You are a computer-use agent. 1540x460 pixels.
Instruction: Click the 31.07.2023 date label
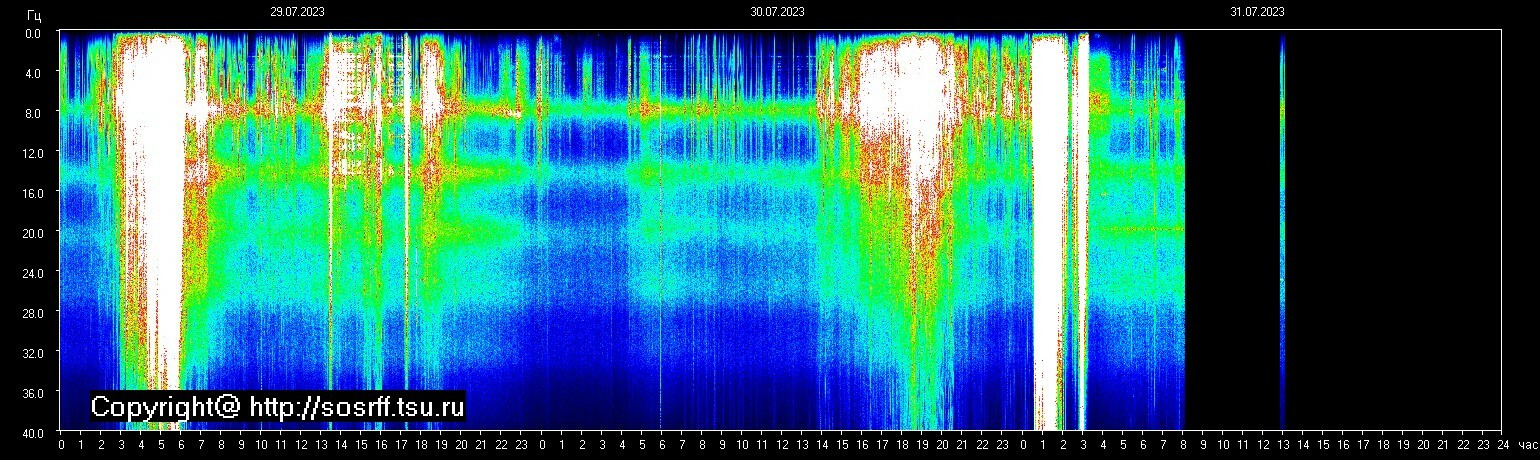point(1257,12)
